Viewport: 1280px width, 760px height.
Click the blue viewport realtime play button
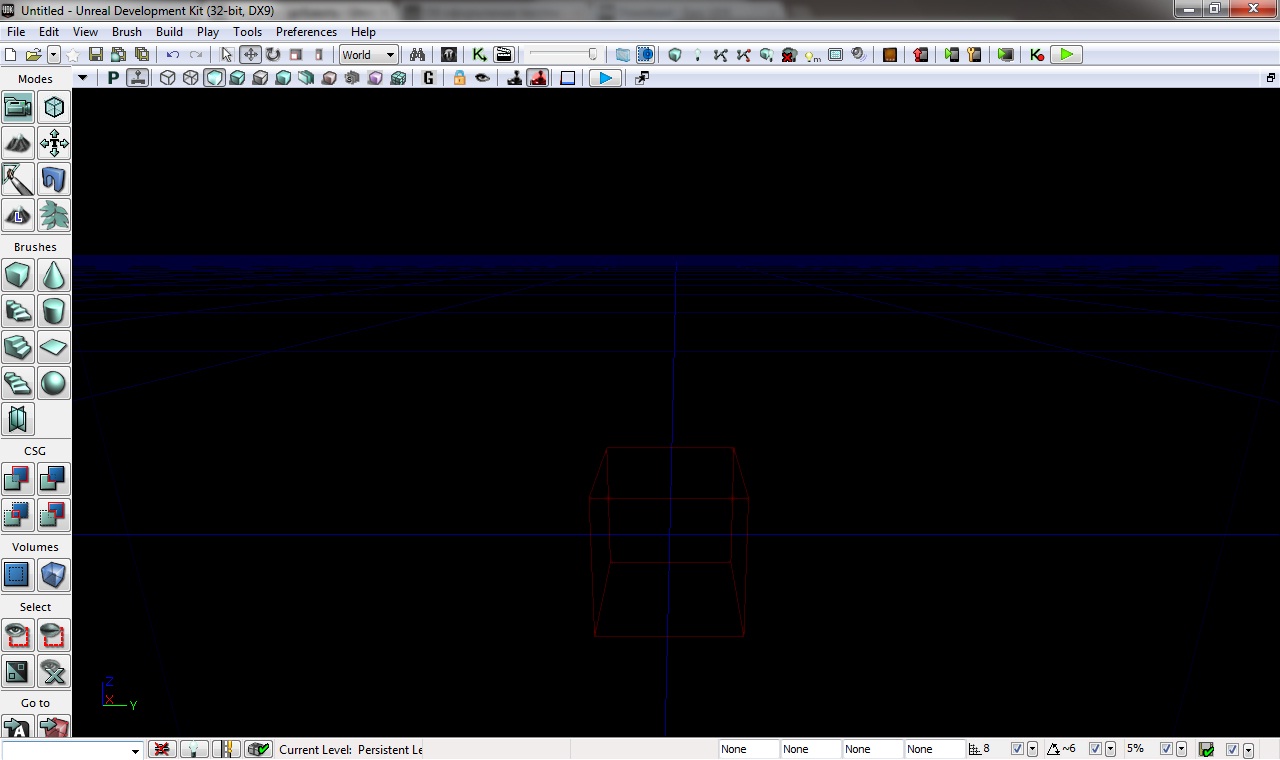click(605, 78)
